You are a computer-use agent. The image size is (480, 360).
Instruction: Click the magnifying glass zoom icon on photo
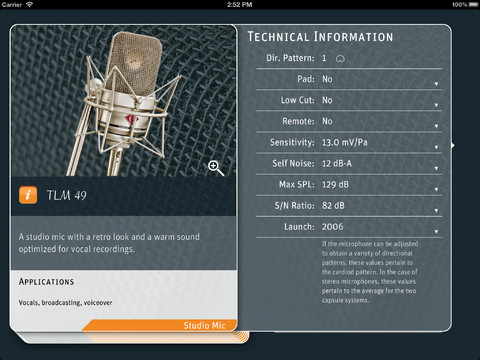(x=216, y=168)
